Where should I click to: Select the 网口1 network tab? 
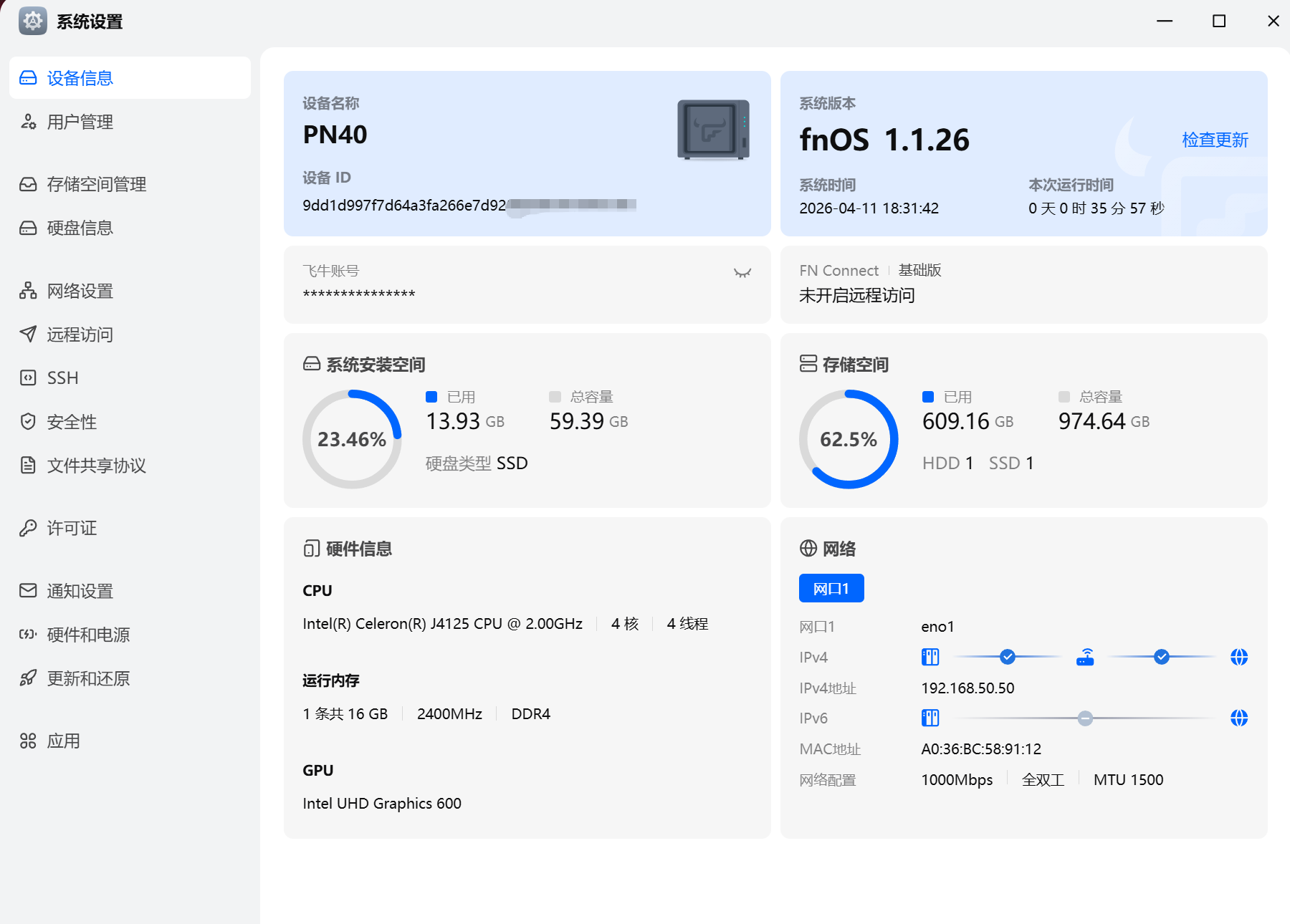click(831, 589)
